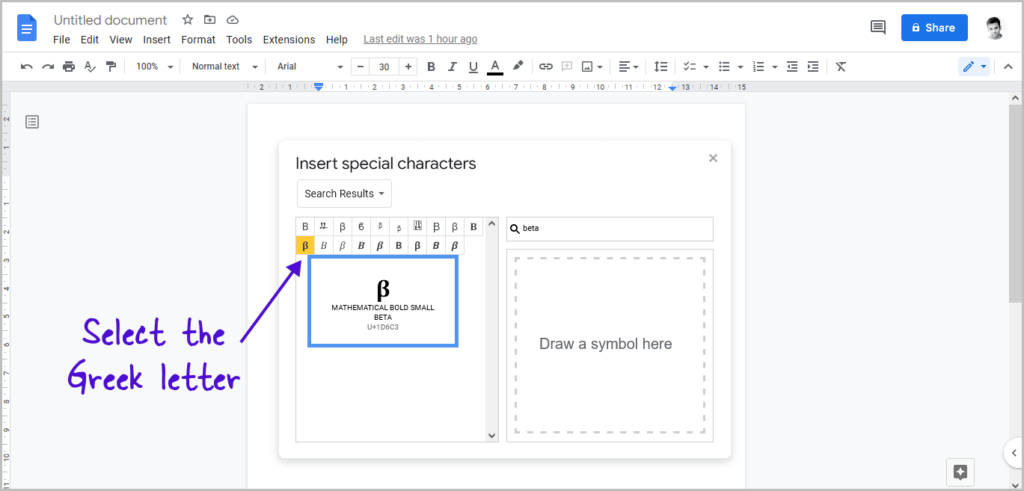This screenshot has height=491, width=1024.
Task: Open Editing mode pencil dropdown
Action: pyautogui.click(x=974, y=67)
